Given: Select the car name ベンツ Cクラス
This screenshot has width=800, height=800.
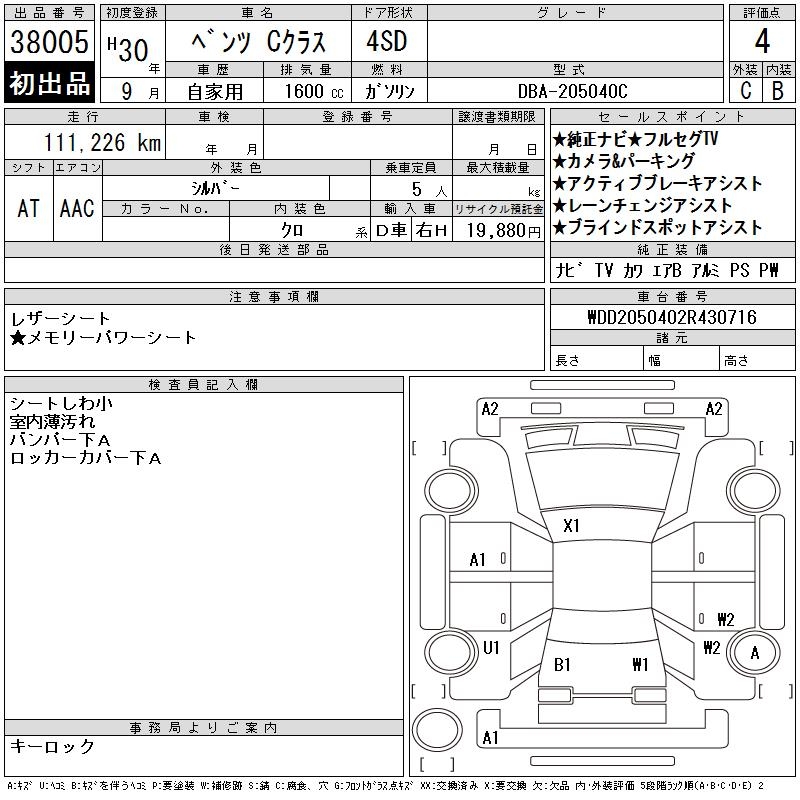Looking at the screenshot, I should 258,41.
